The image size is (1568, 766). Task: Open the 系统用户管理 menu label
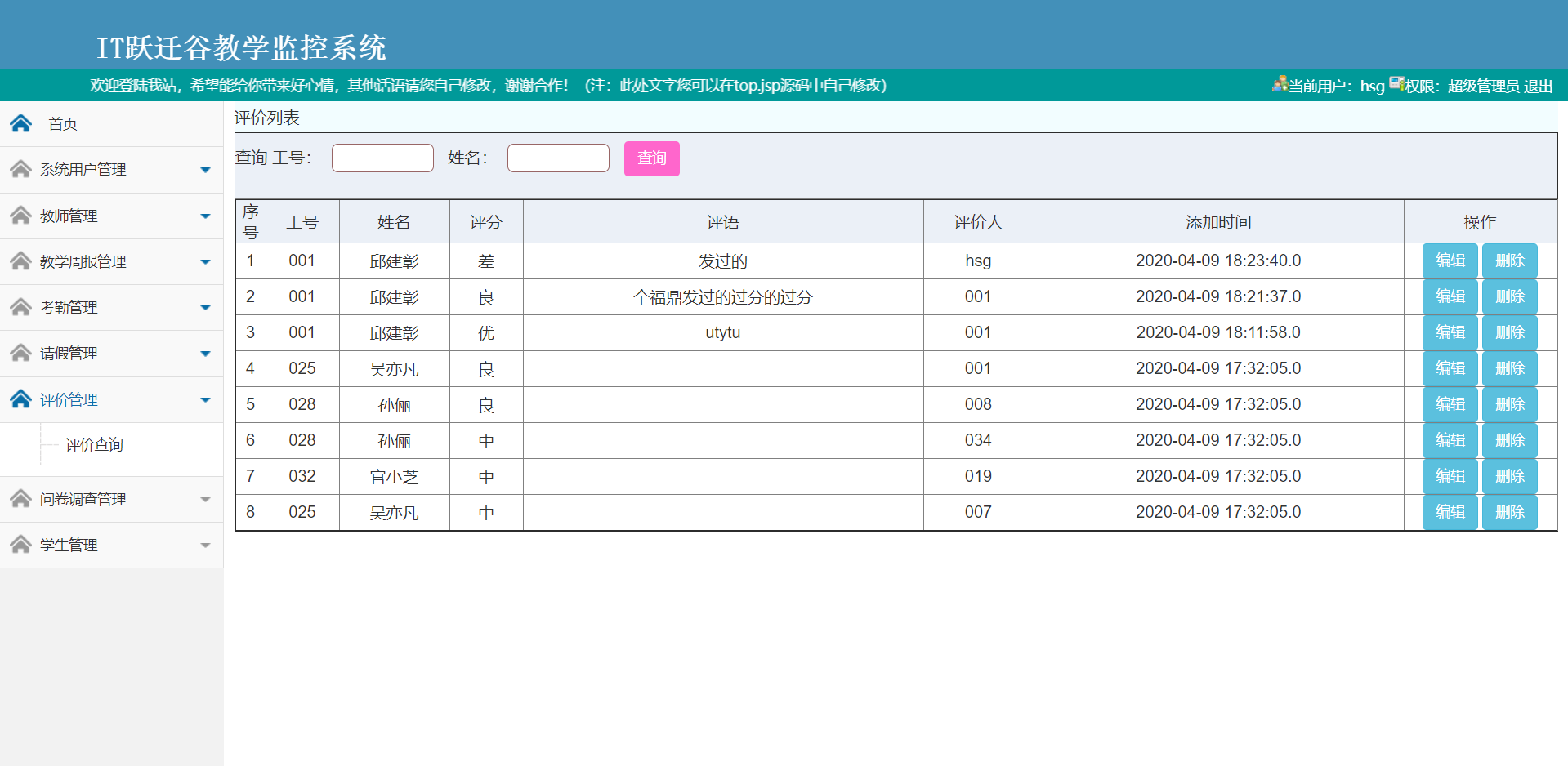(x=83, y=170)
